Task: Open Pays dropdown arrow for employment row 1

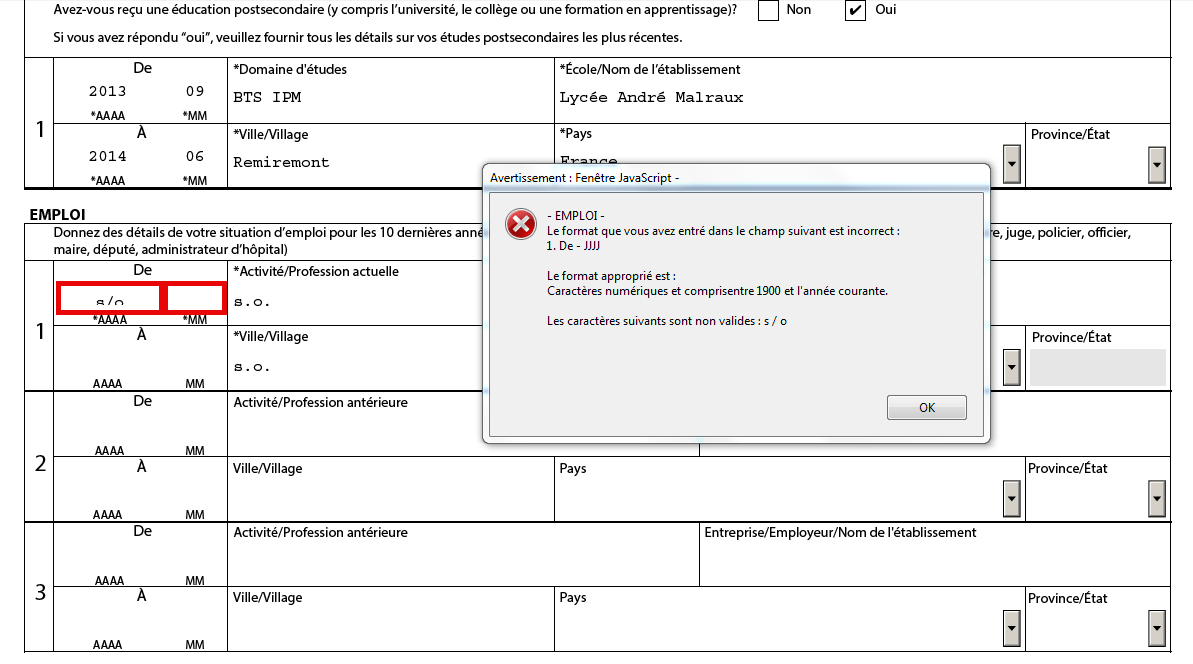Action: (x=1011, y=368)
